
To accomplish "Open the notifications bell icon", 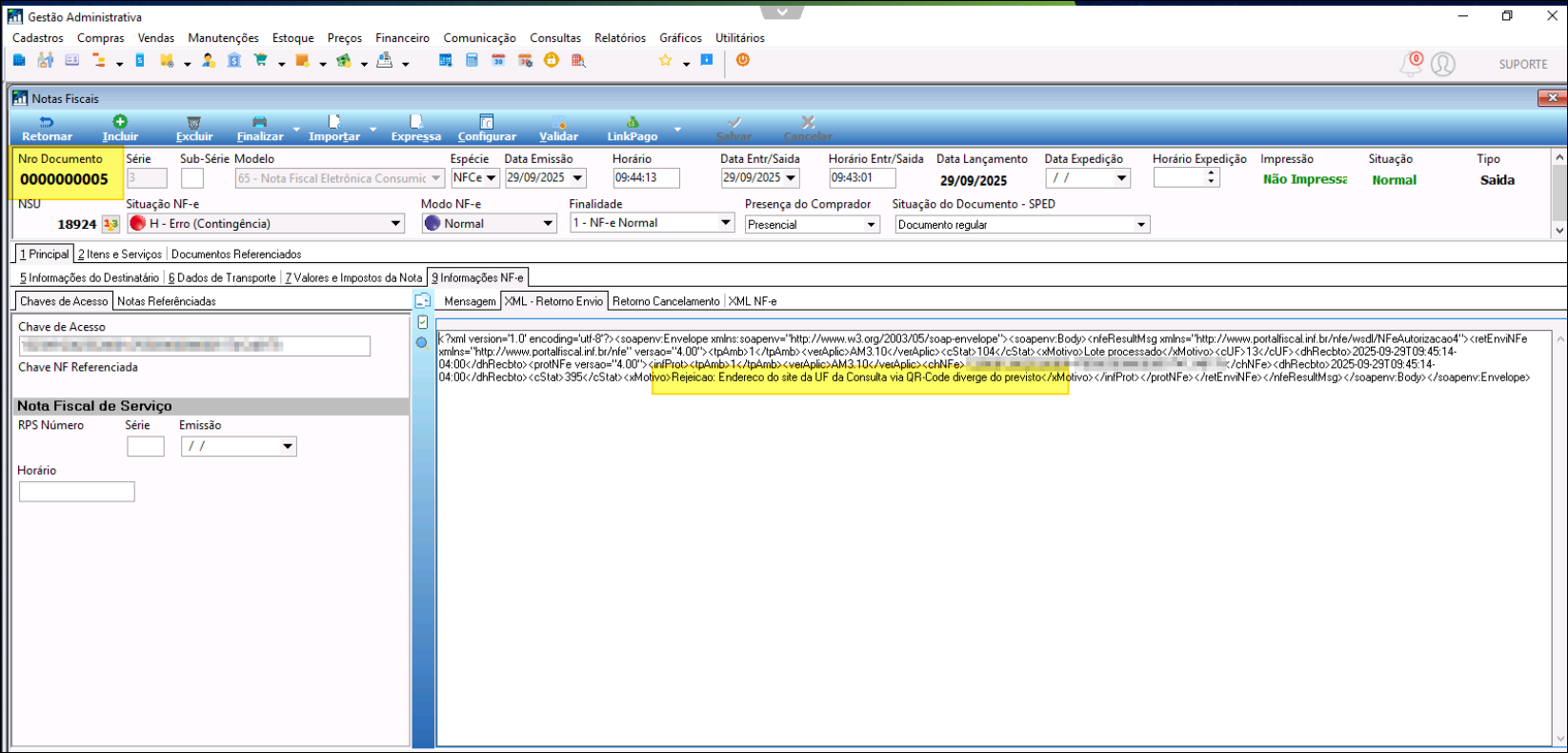I will pyautogui.click(x=1410, y=64).
